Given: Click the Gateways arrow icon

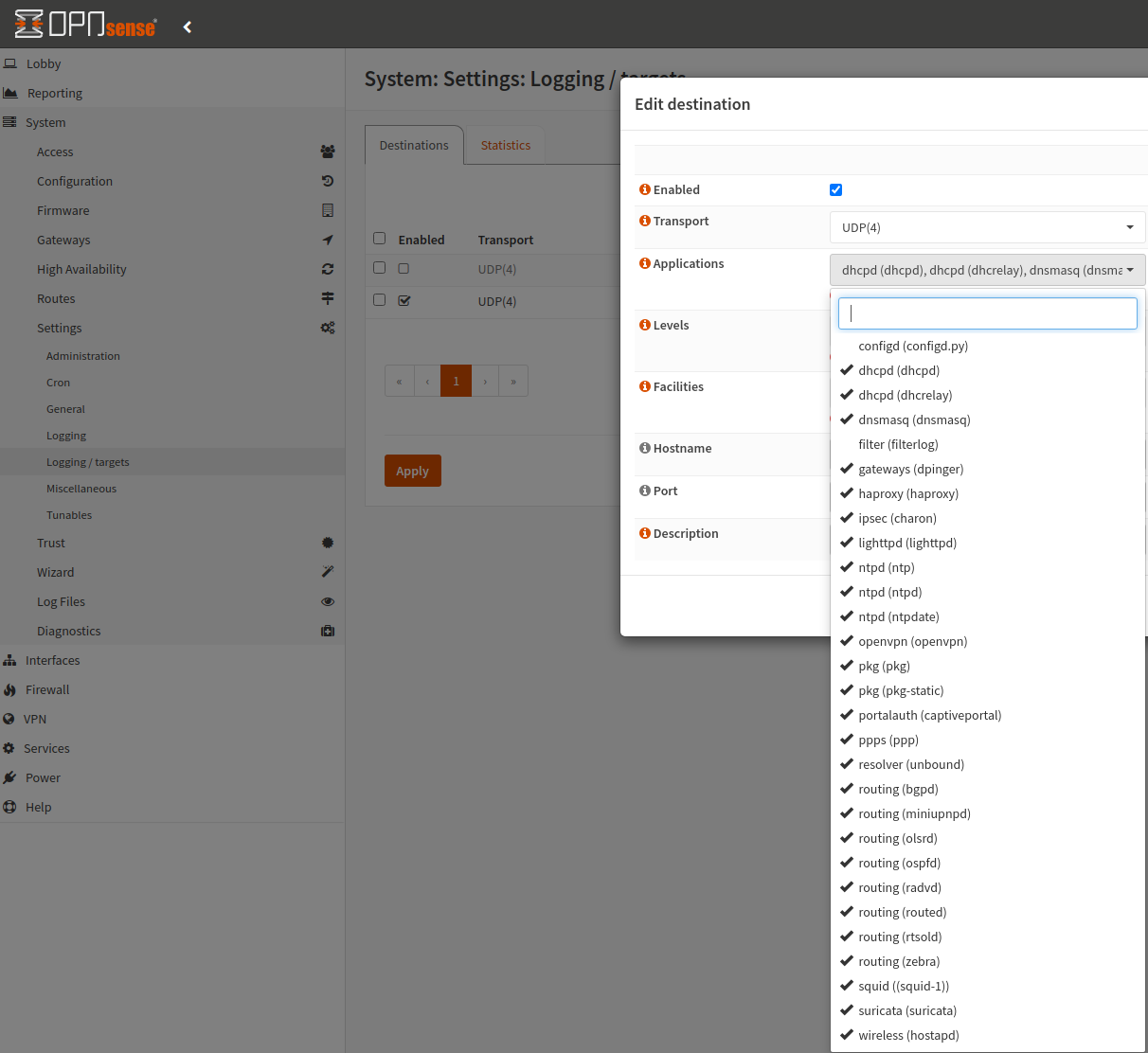Looking at the screenshot, I should [328, 240].
